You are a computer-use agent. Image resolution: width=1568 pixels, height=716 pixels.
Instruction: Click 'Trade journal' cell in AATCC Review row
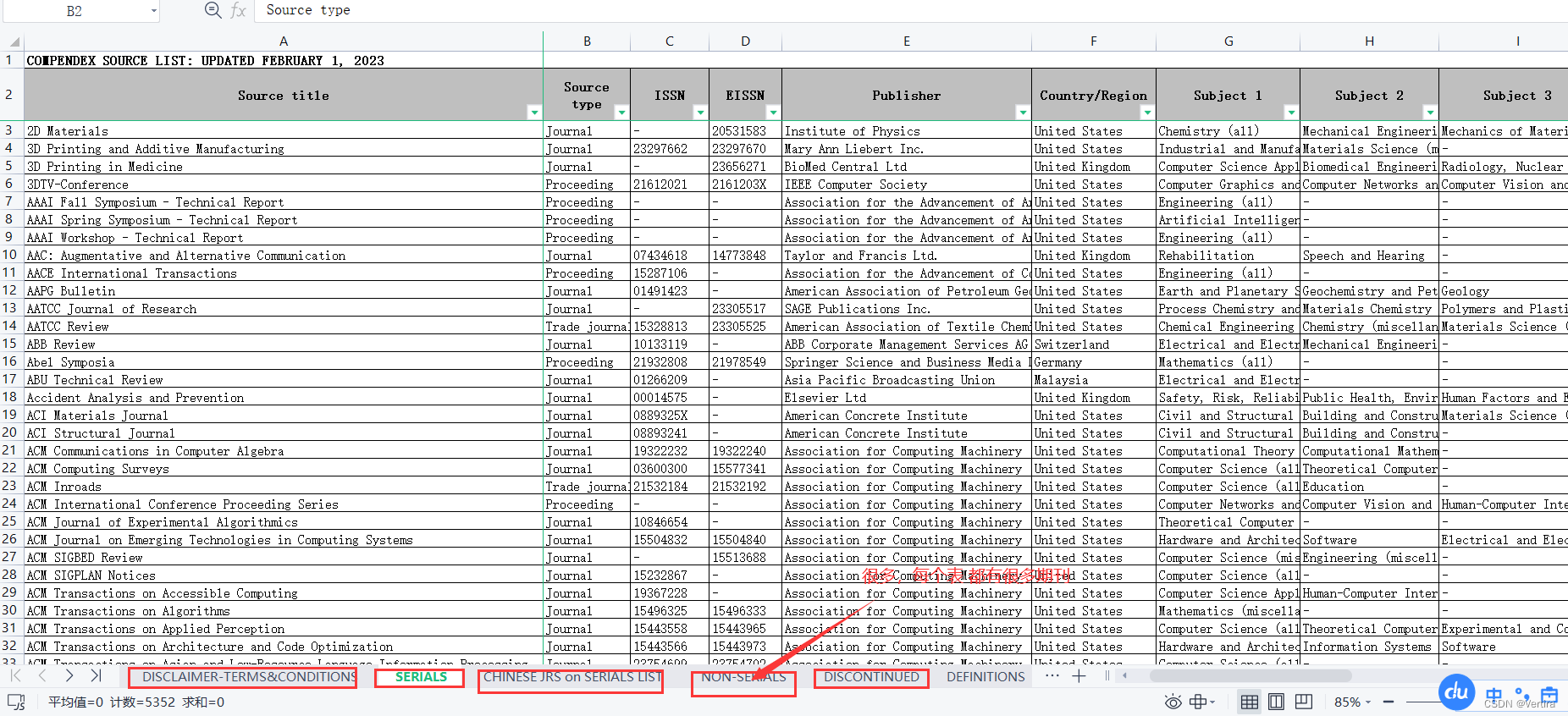click(587, 326)
